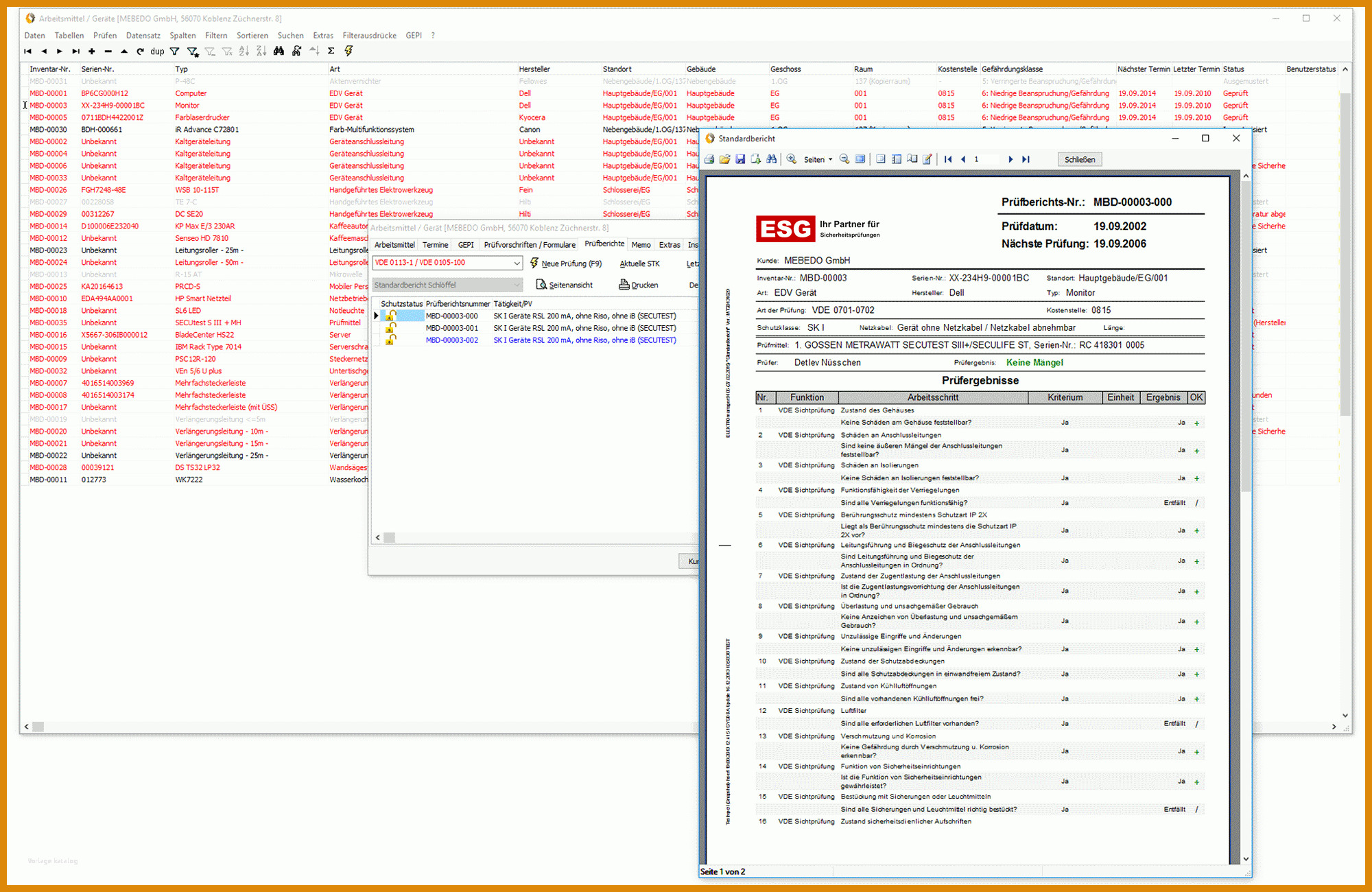Go to first report page
Image resolution: width=1372 pixels, height=892 pixels.
coord(948,159)
